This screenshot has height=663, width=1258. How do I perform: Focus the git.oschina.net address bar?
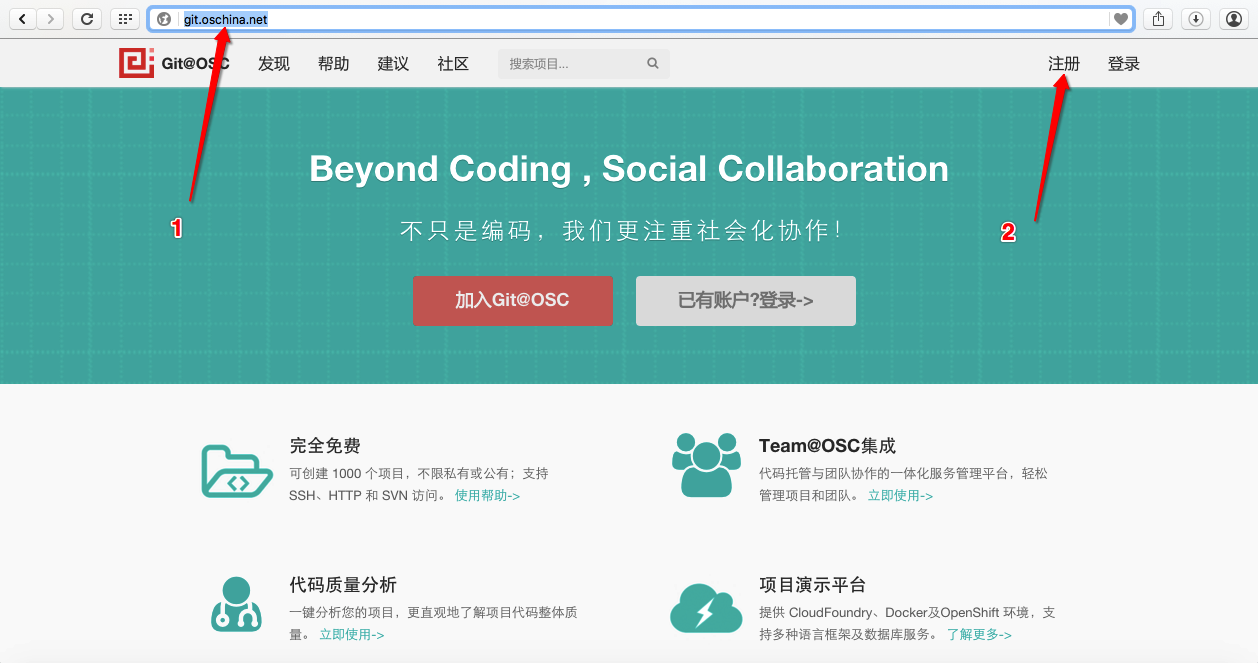click(x=640, y=19)
